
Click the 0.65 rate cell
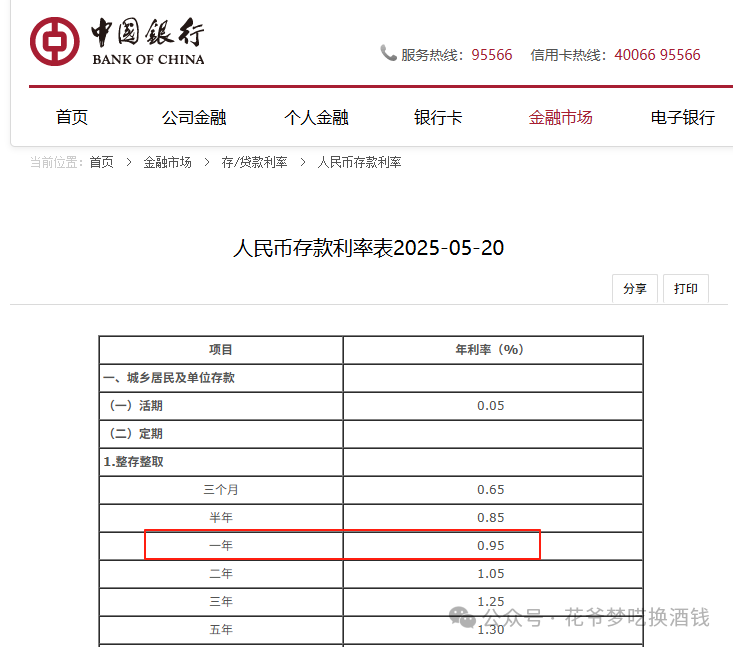click(493, 490)
